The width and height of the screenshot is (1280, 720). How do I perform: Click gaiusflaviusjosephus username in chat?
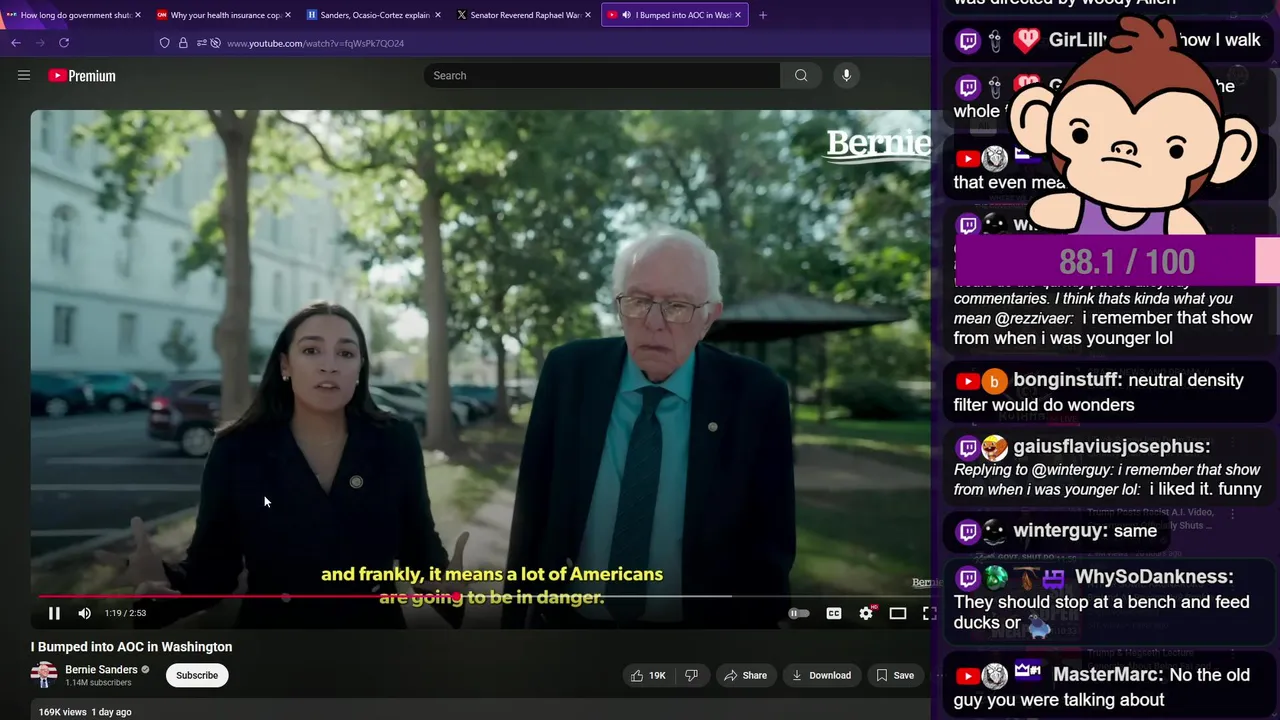[1111, 446]
